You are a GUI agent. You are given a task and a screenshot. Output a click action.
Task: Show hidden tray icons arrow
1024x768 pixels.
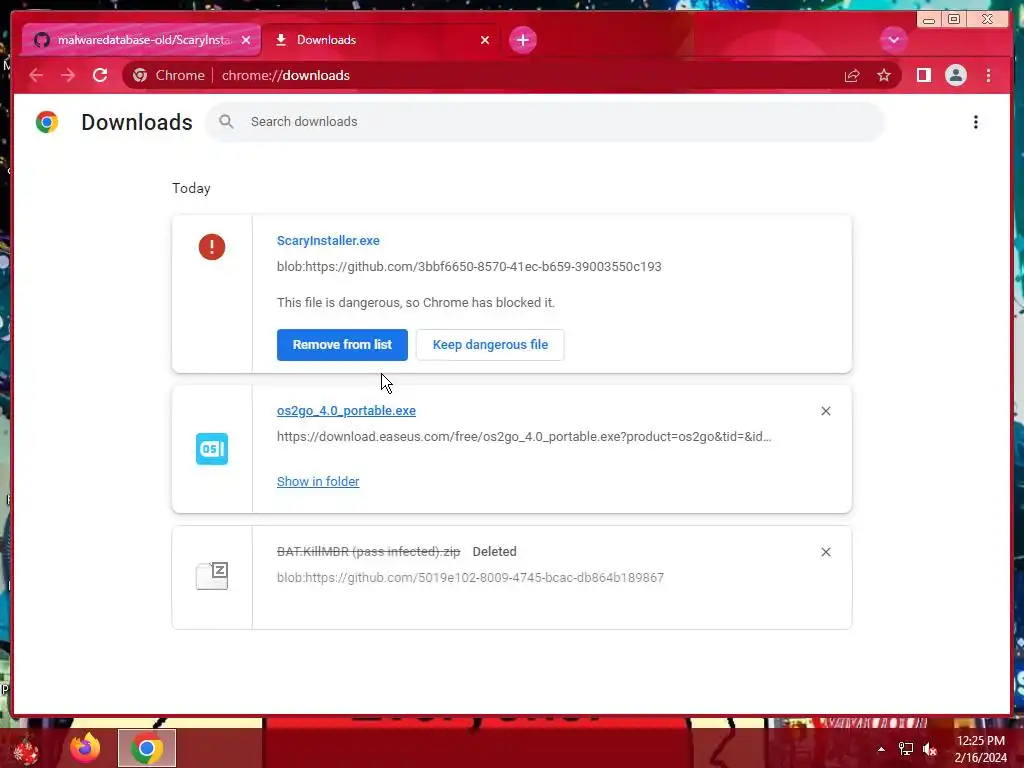click(x=881, y=749)
